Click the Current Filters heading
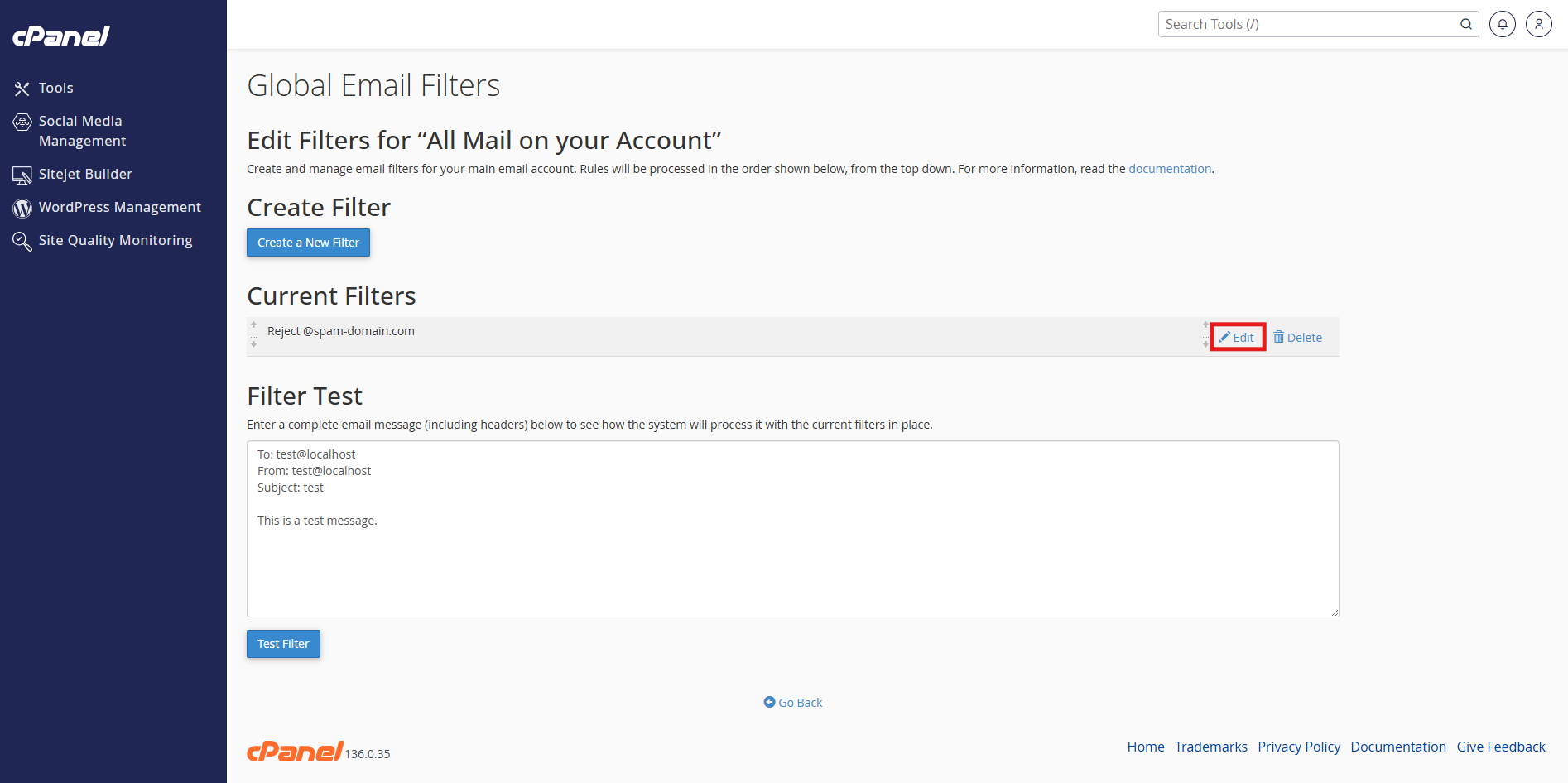The width and height of the screenshot is (1568, 783). (331, 295)
